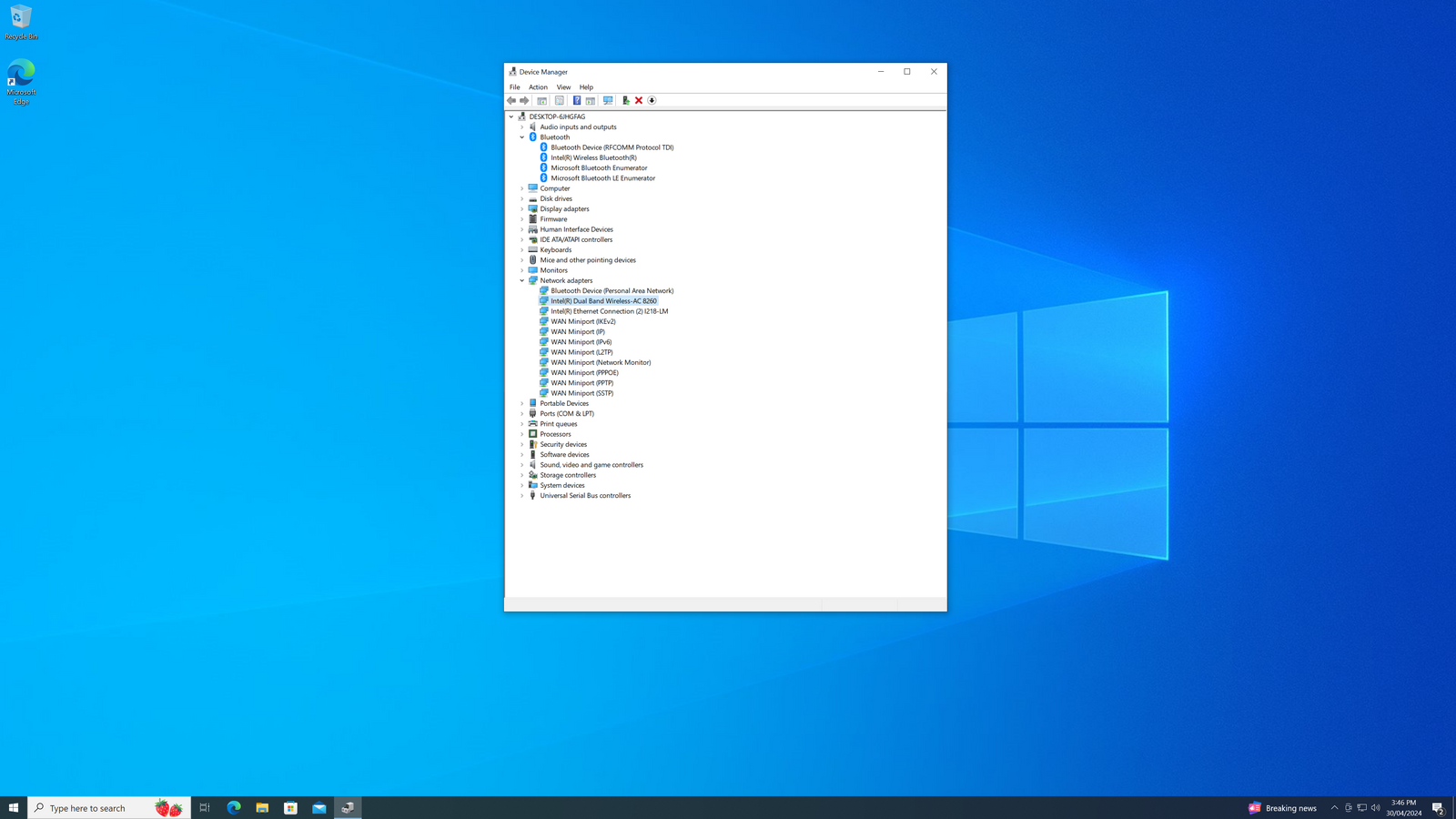Select Microsoft Bluetooth LE Enumerator entry
Viewport: 1456px width, 819px height.
click(602, 178)
